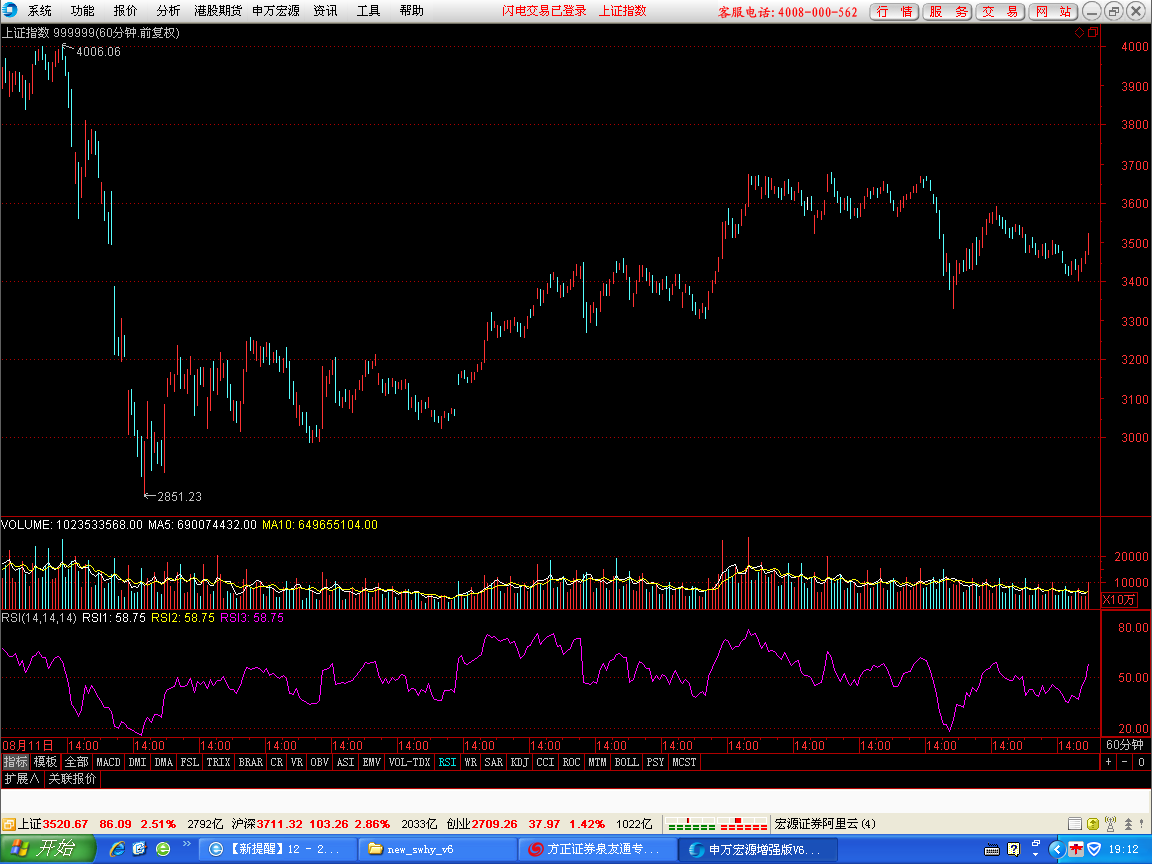
Task: Expand quick launch overflow chevron
Action: click(x=187, y=844)
